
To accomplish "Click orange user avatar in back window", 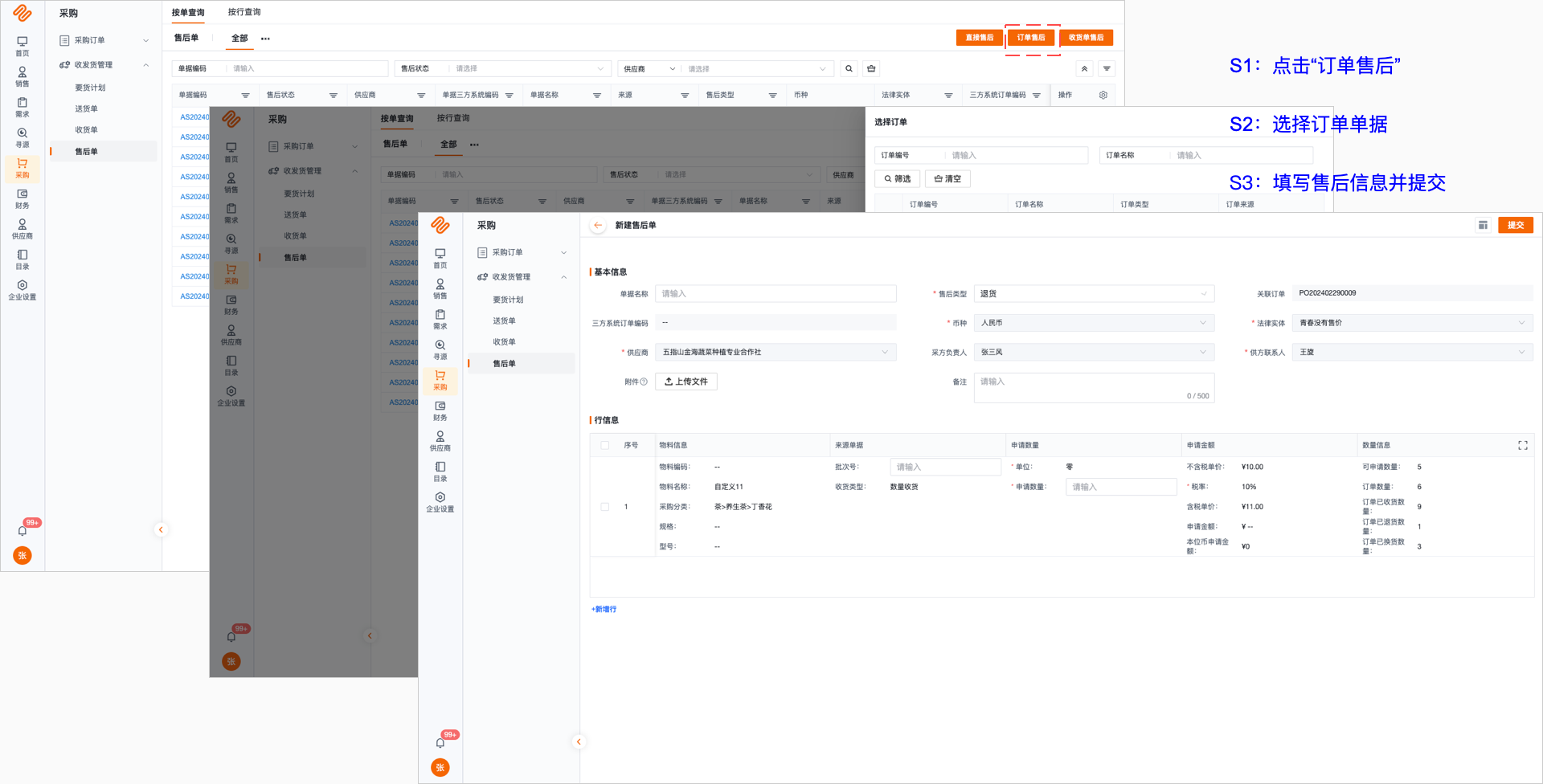I will 23,555.
